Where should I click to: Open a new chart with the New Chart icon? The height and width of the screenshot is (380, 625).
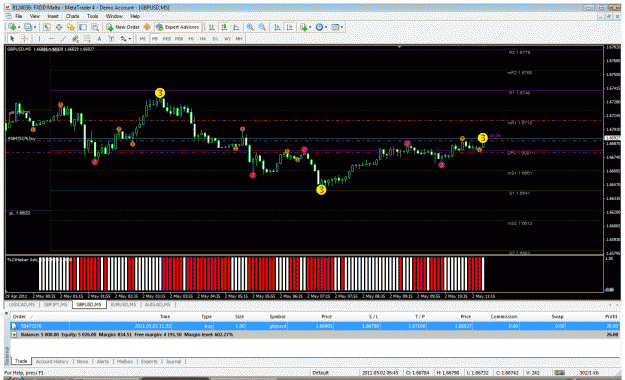pyautogui.click(x=12, y=27)
